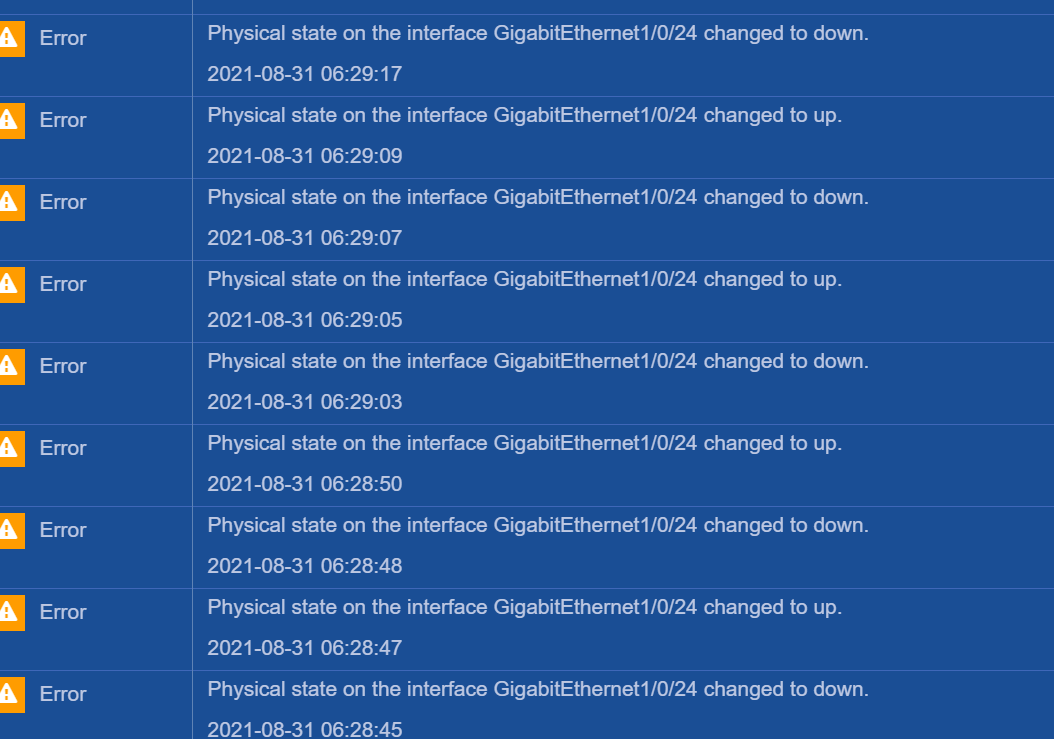Select the changed to up message from 06:29:09

[525, 115]
